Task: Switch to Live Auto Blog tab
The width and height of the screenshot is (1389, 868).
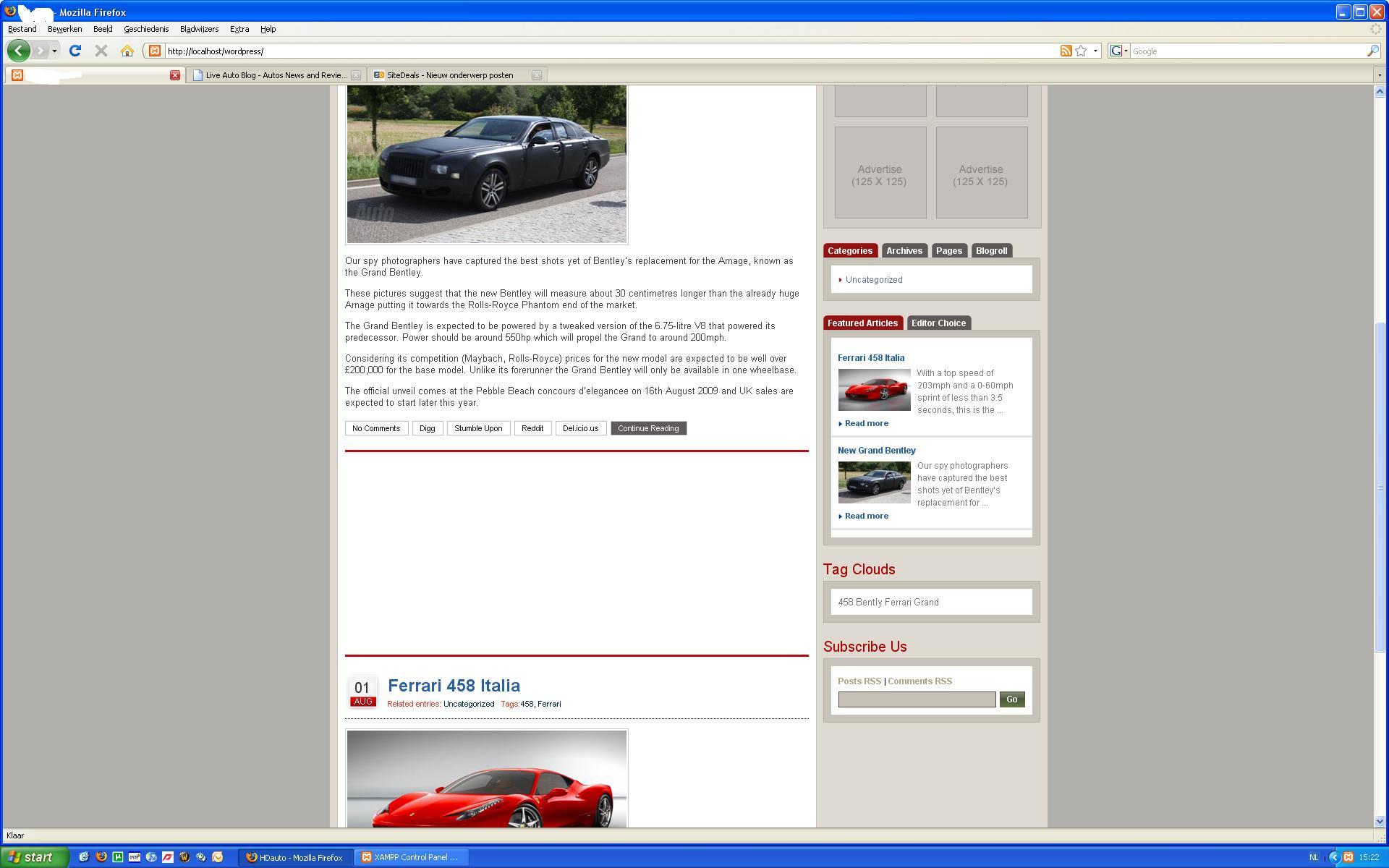Action: click(276, 75)
